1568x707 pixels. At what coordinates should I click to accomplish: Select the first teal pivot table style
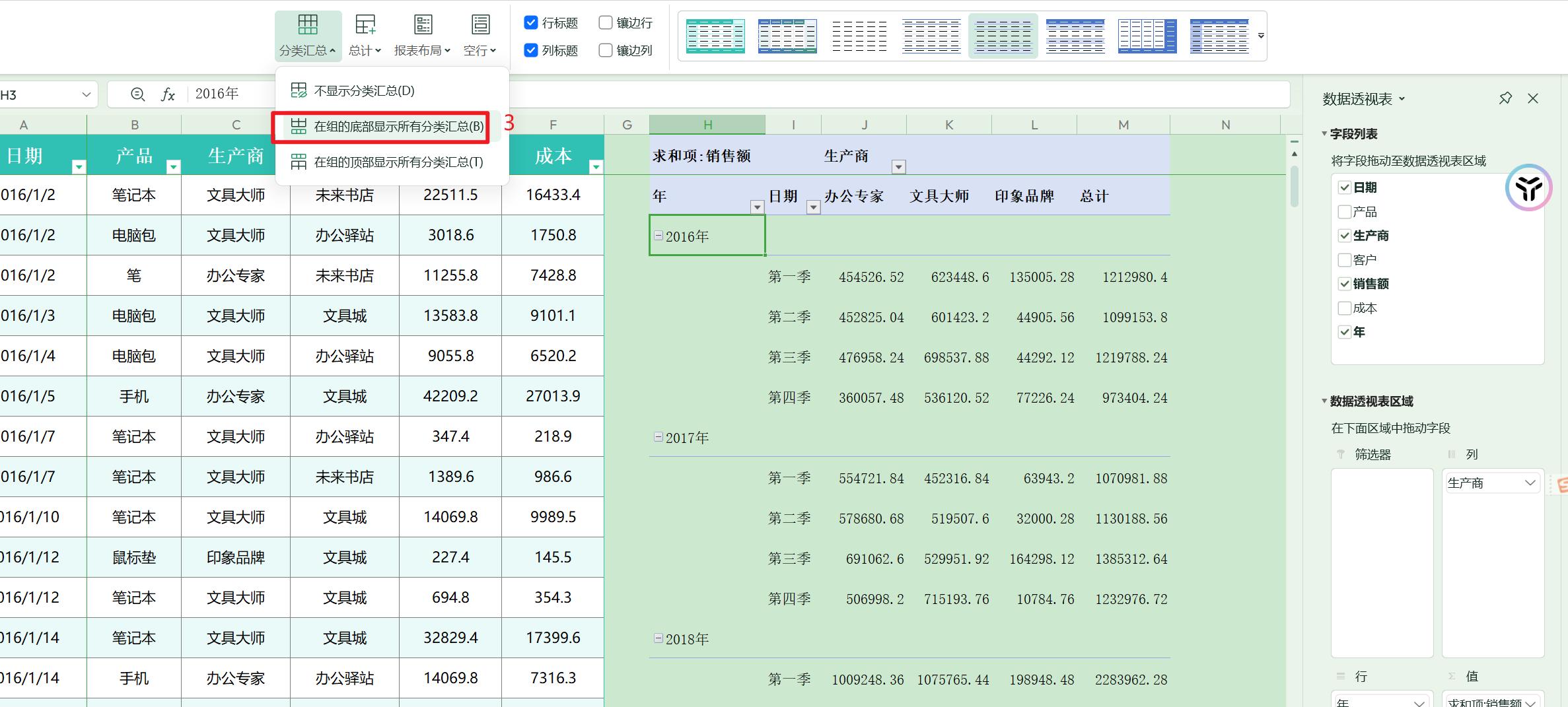click(715, 36)
